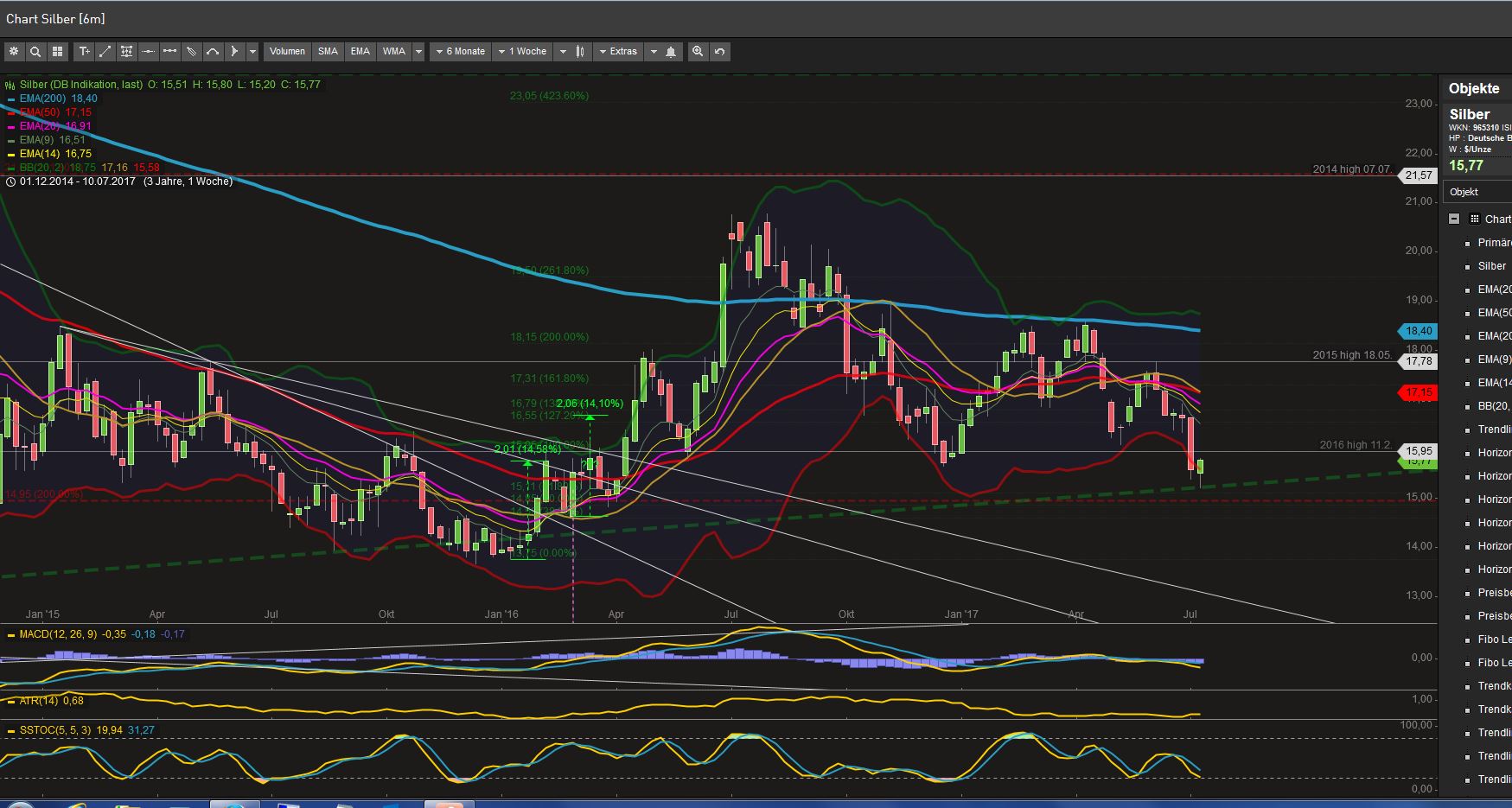The image size is (1512, 808).
Task: Click the Silber 15,77 quote in Objekte panel
Action: click(1466, 166)
